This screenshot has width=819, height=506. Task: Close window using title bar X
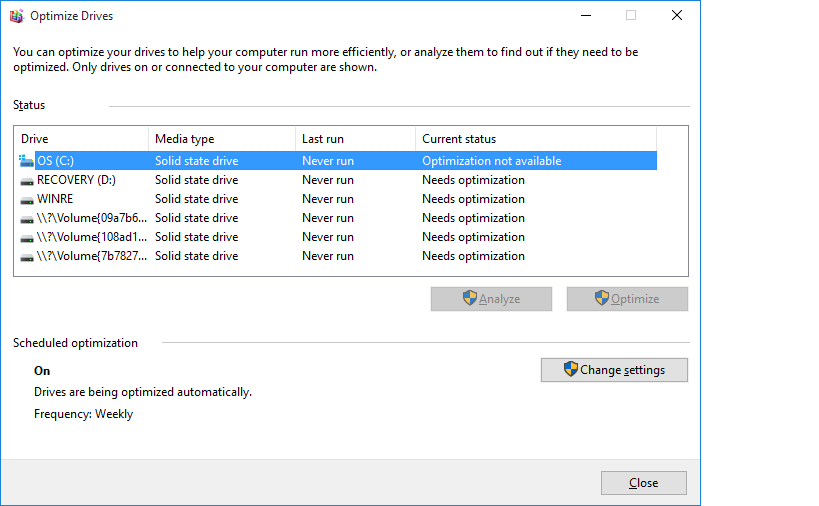pos(676,16)
